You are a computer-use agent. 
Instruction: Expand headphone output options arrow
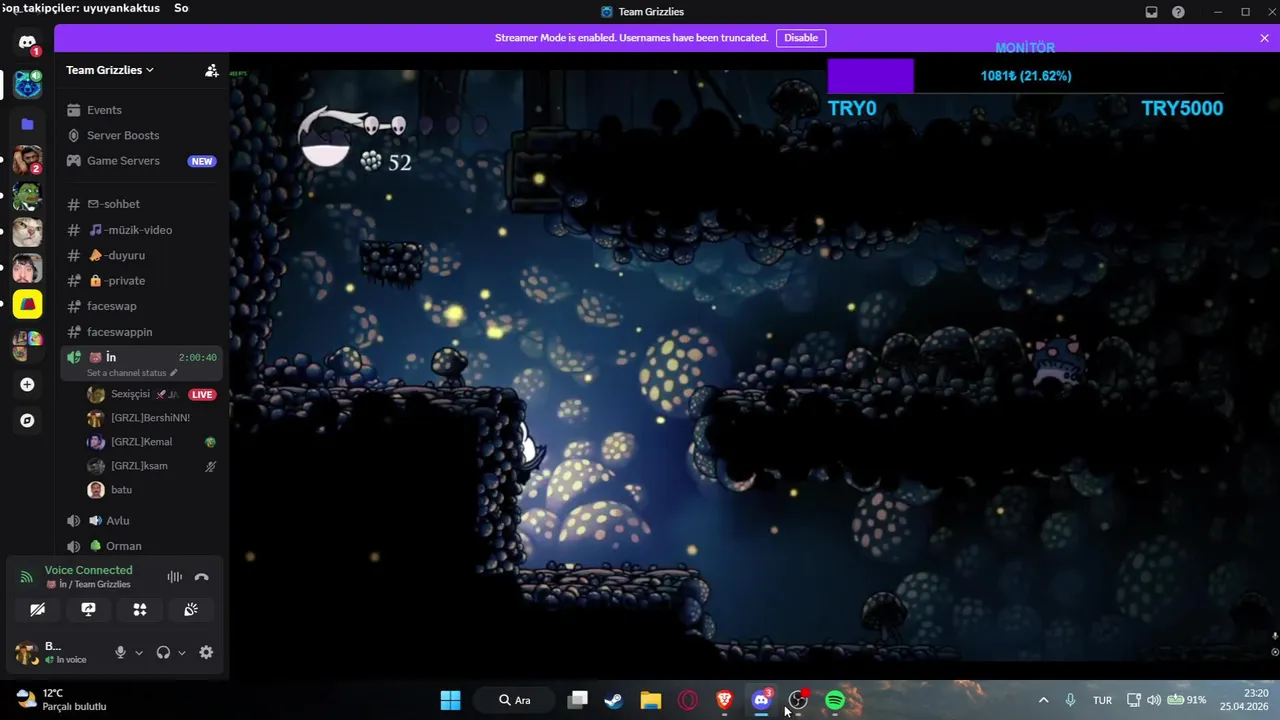[182, 653]
